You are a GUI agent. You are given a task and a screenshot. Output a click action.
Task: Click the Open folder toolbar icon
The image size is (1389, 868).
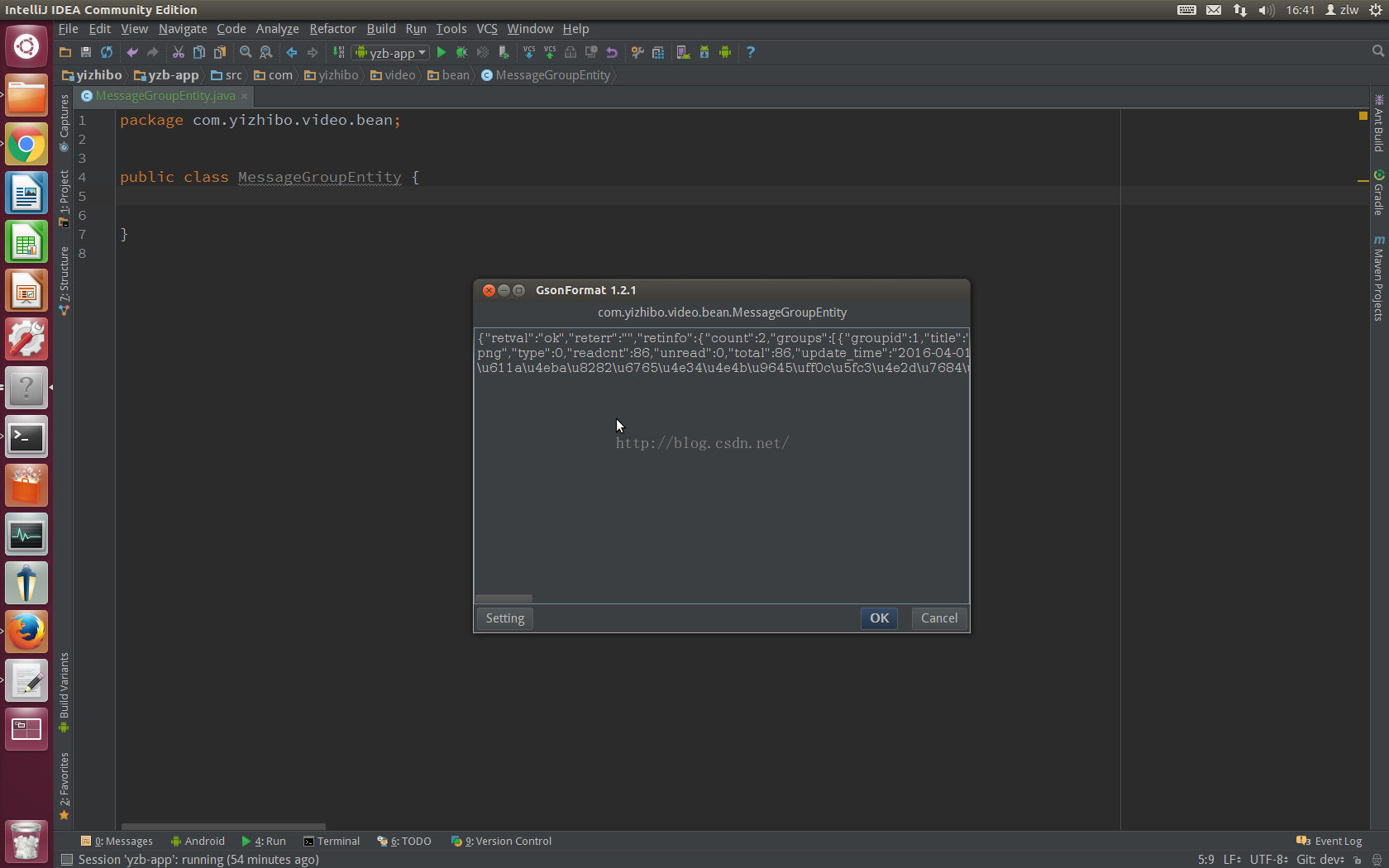coord(65,52)
